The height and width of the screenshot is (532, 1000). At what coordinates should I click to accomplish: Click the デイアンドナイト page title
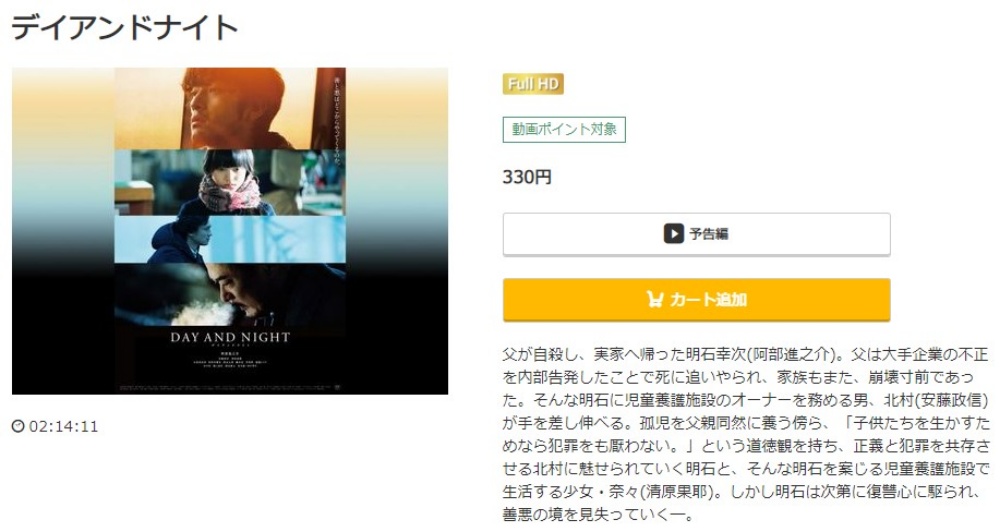pyautogui.click(x=125, y=27)
